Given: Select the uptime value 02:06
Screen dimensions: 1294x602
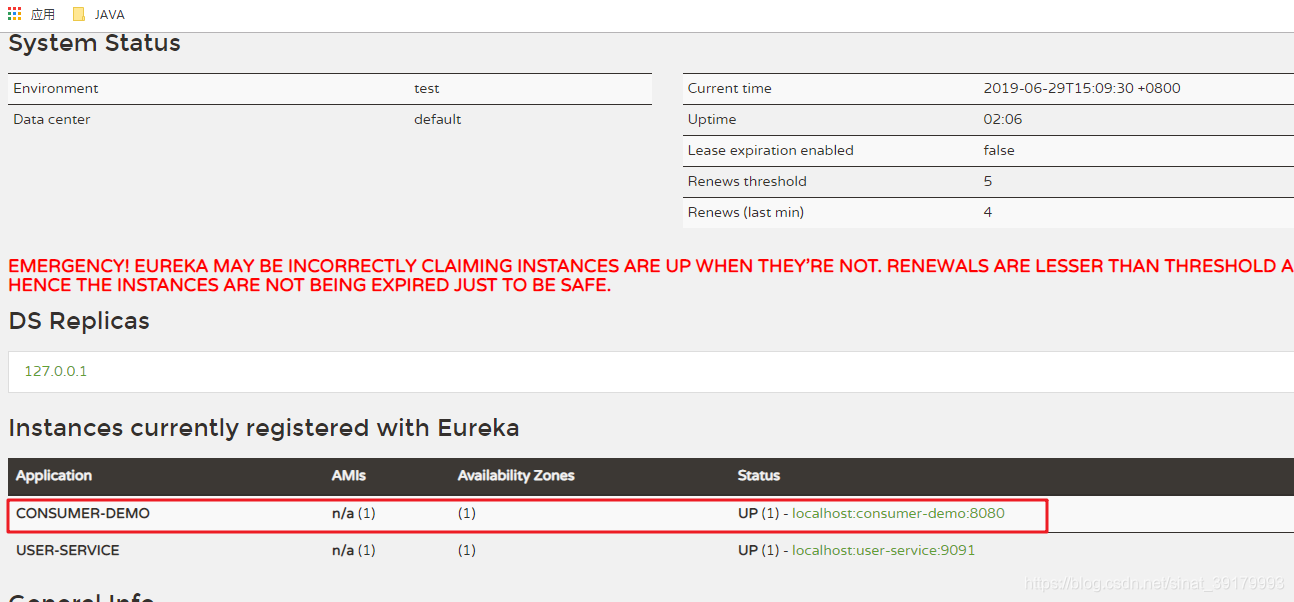Looking at the screenshot, I should click(1003, 119).
